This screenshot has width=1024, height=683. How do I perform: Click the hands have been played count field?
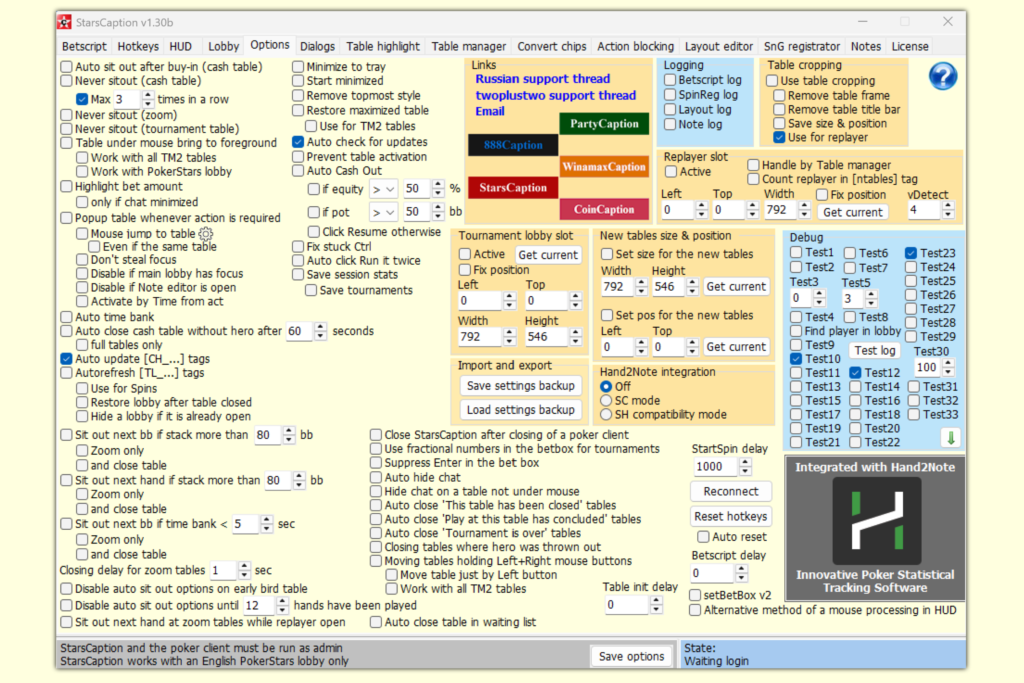click(259, 605)
